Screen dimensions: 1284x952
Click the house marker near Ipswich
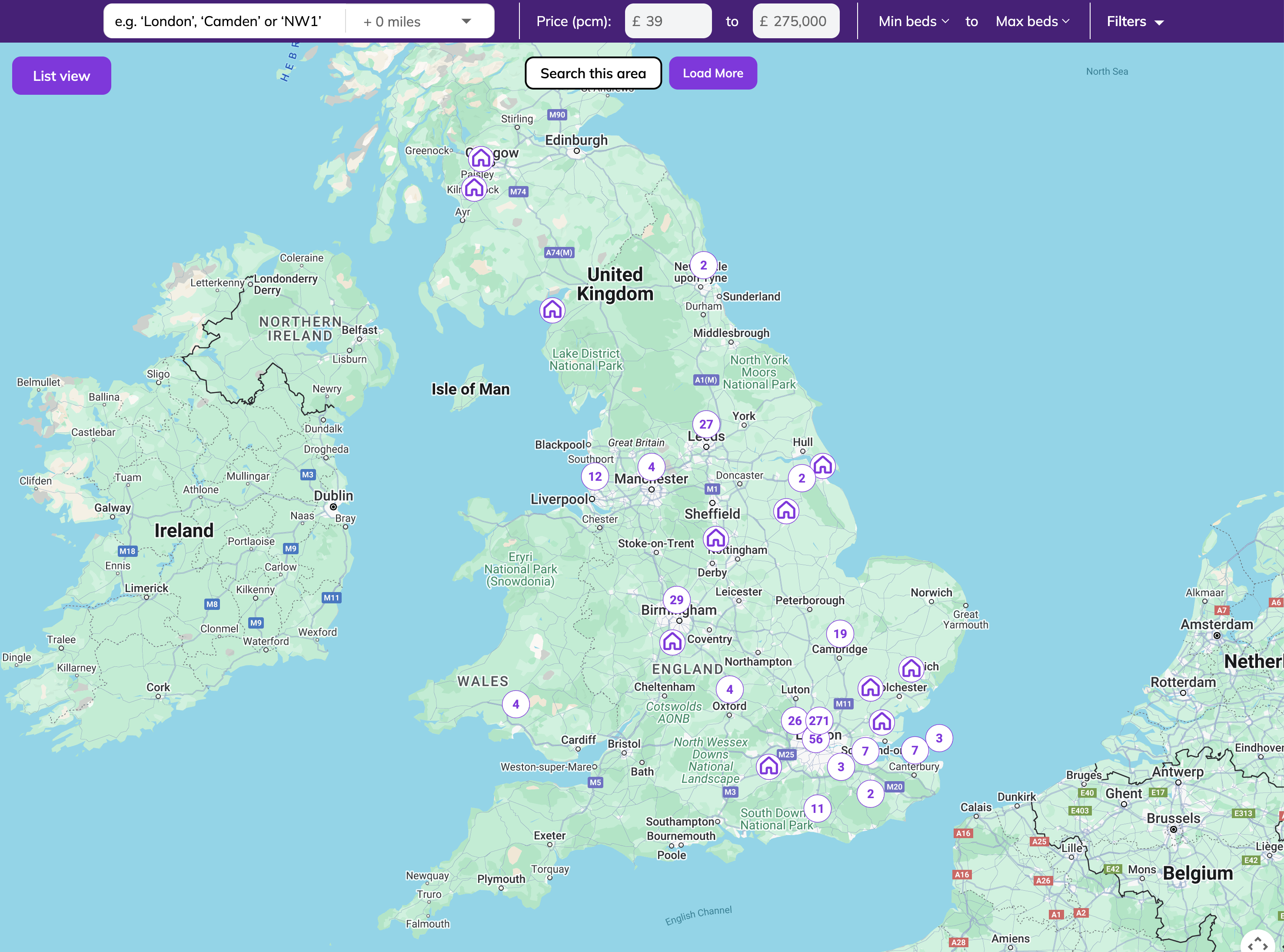click(911, 669)
